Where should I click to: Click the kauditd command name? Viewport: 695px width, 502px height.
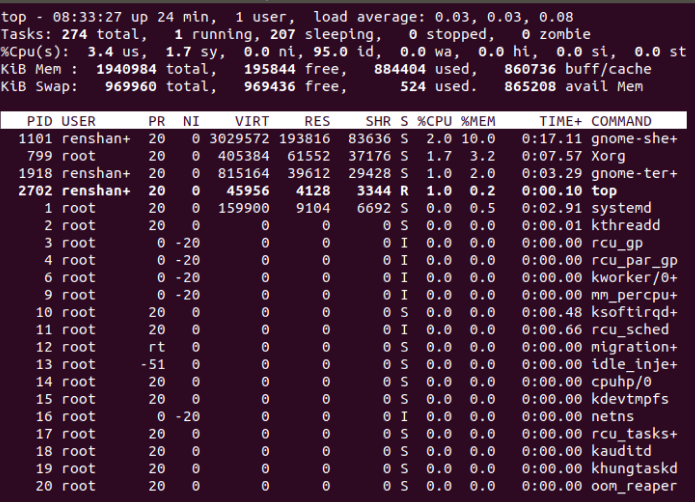621,451
